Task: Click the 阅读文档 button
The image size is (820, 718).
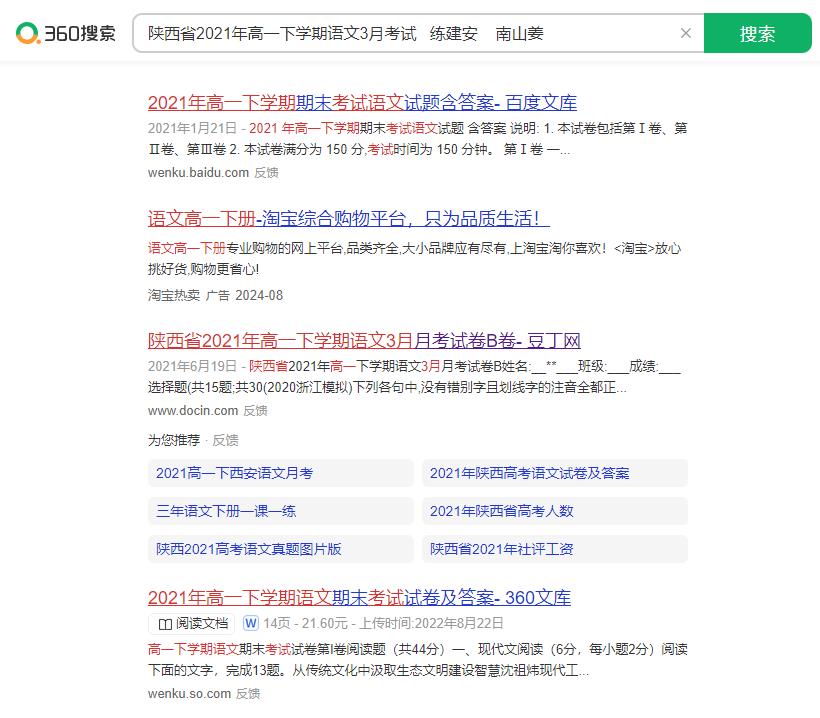Action: click(x=192, y=623)
